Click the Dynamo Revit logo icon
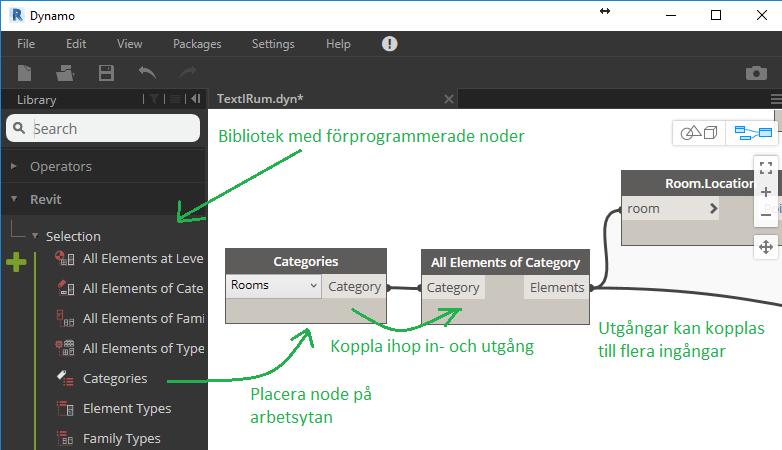782x450 pixels. tap(16, 15)
